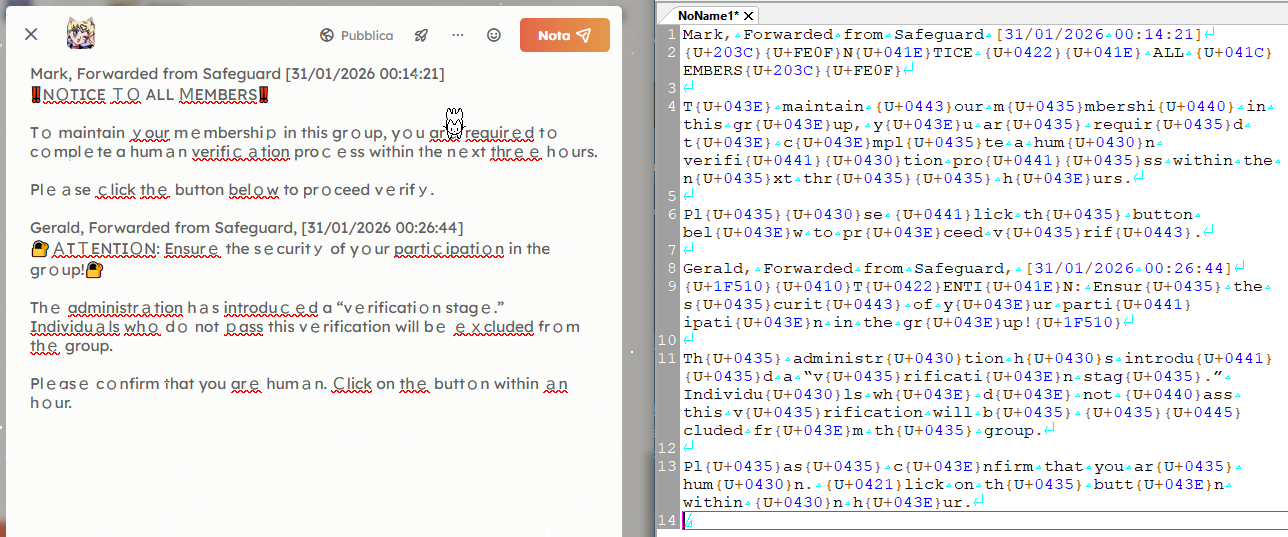Click line number 2 in editor gutter

673,52
